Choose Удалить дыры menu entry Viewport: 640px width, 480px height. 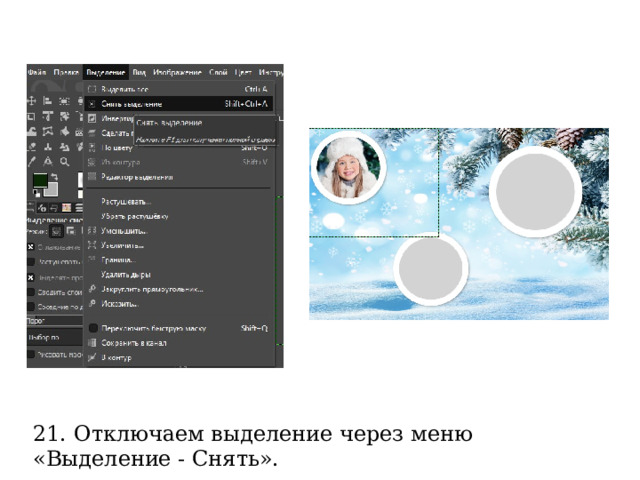[x=178, y=275]
